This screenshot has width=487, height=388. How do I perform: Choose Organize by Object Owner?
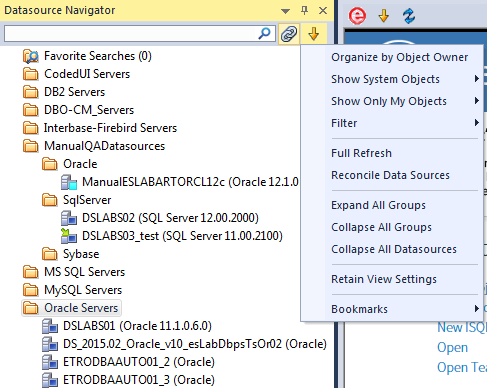(399, 57)
